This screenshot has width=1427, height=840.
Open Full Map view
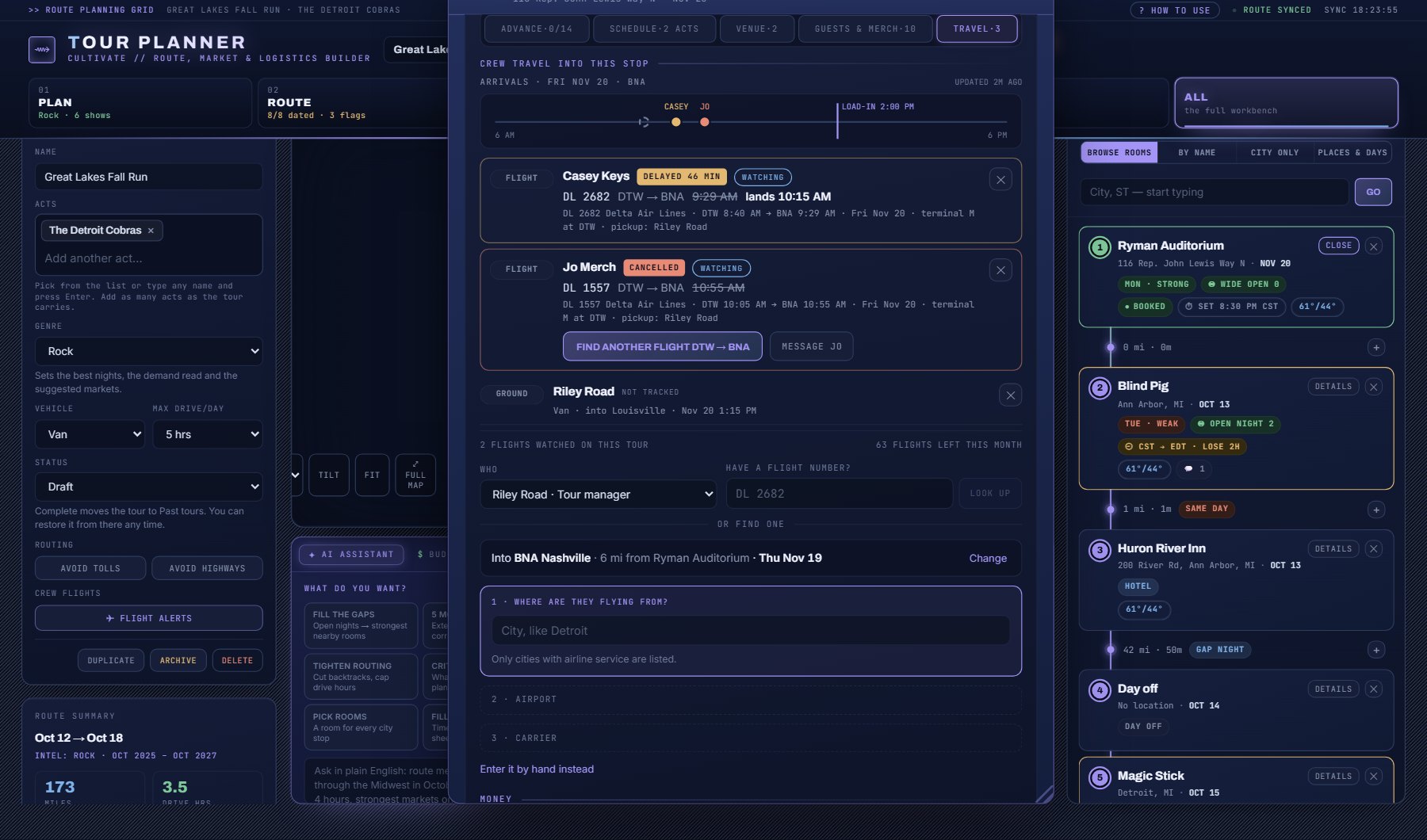click(415, 475)
